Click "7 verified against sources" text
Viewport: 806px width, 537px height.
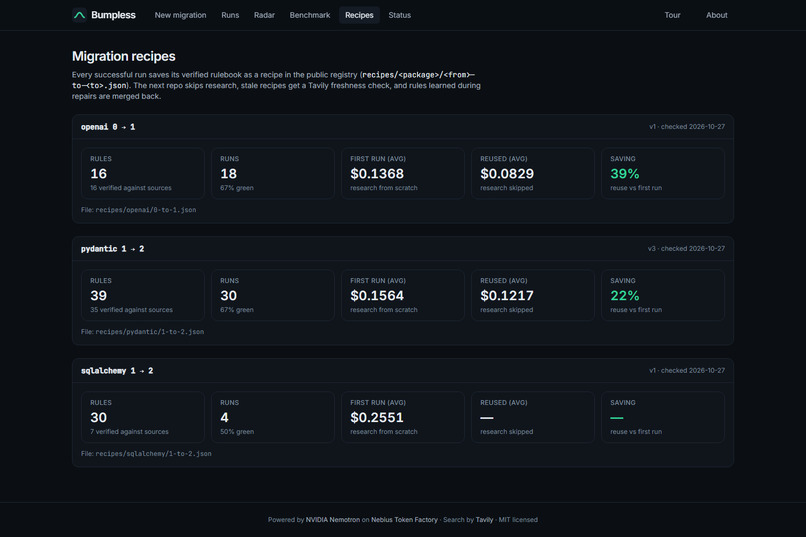coord(129,432)
